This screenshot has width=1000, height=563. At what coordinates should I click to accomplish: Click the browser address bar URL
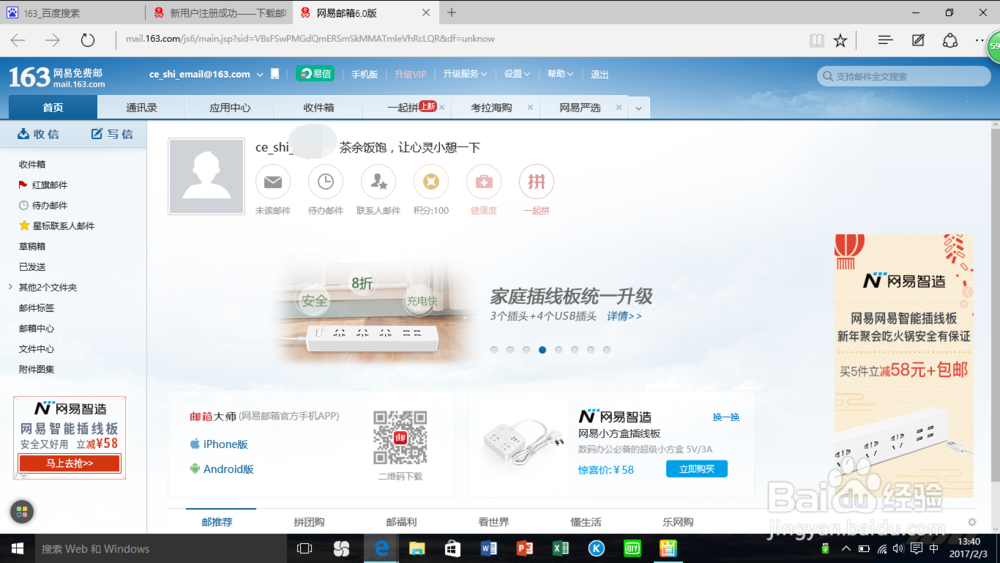coord(310,39)
